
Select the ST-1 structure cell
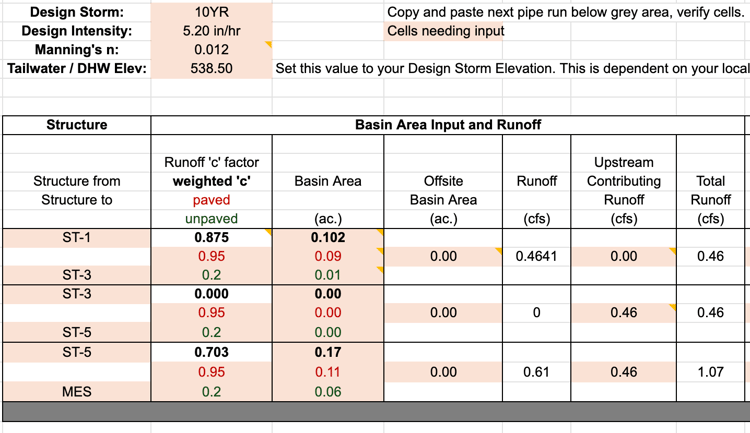pos(77,237)
